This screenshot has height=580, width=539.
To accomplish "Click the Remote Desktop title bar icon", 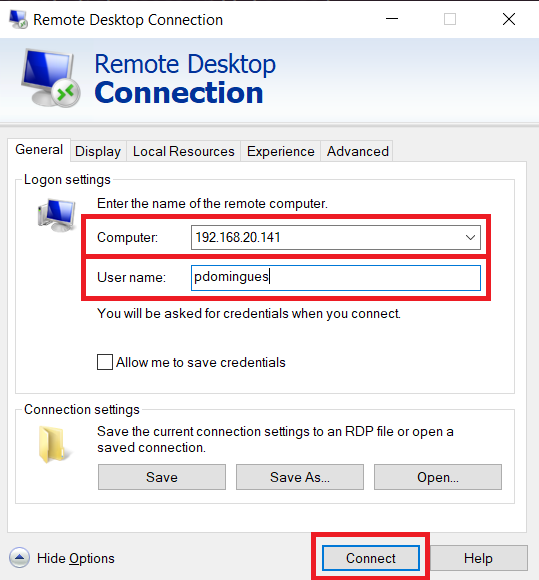I will pos(18,19).
